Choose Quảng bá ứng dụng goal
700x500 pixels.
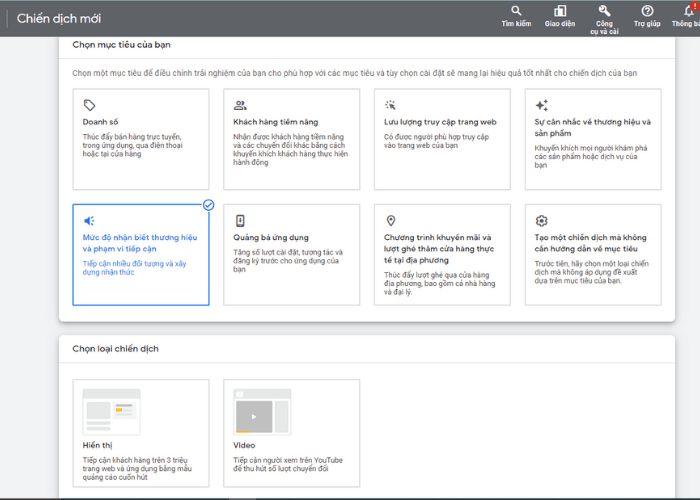292,255
